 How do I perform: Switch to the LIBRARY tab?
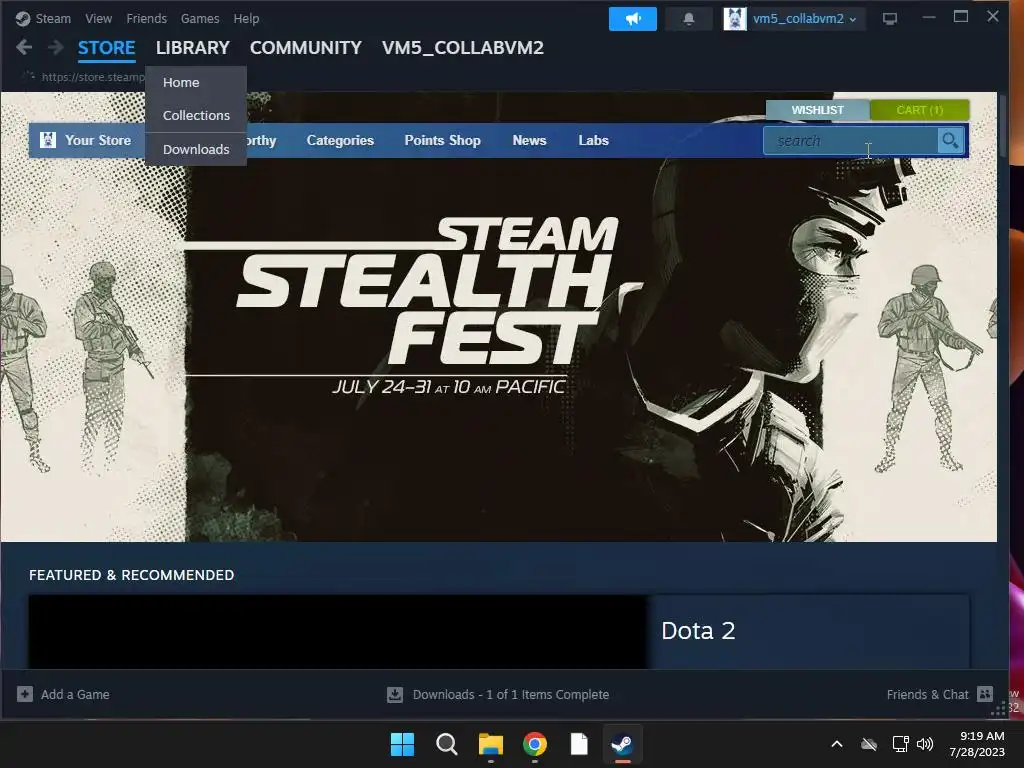click(193, 48)
